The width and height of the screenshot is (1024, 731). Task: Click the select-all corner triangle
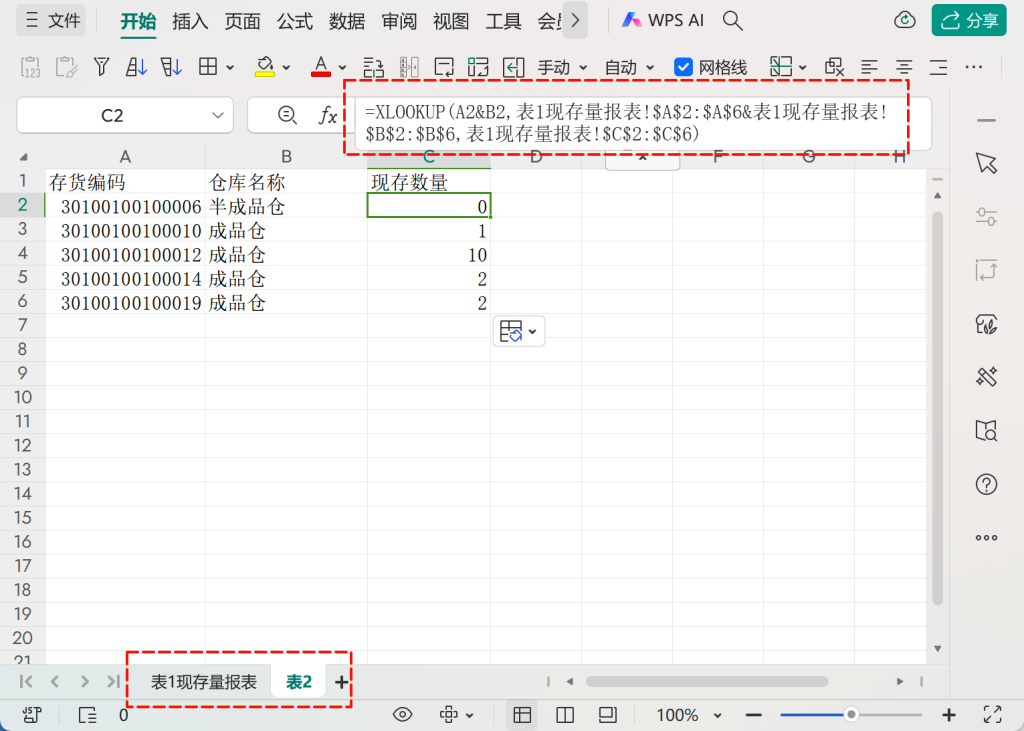click(x=24, y=157)
